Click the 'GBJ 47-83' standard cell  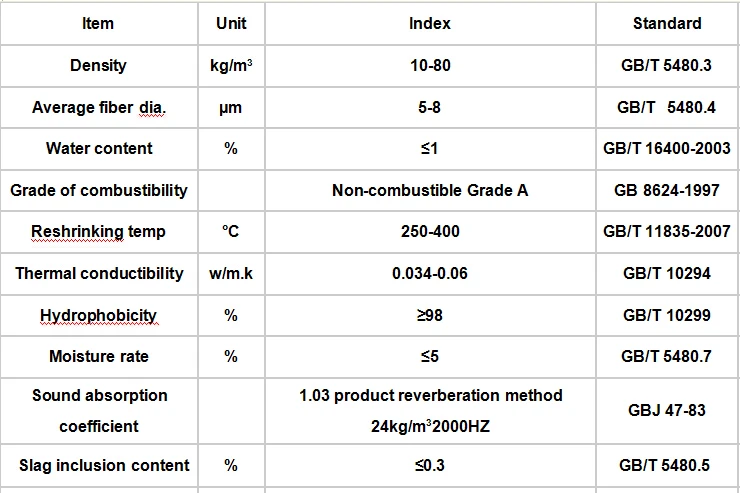(667, 410)
